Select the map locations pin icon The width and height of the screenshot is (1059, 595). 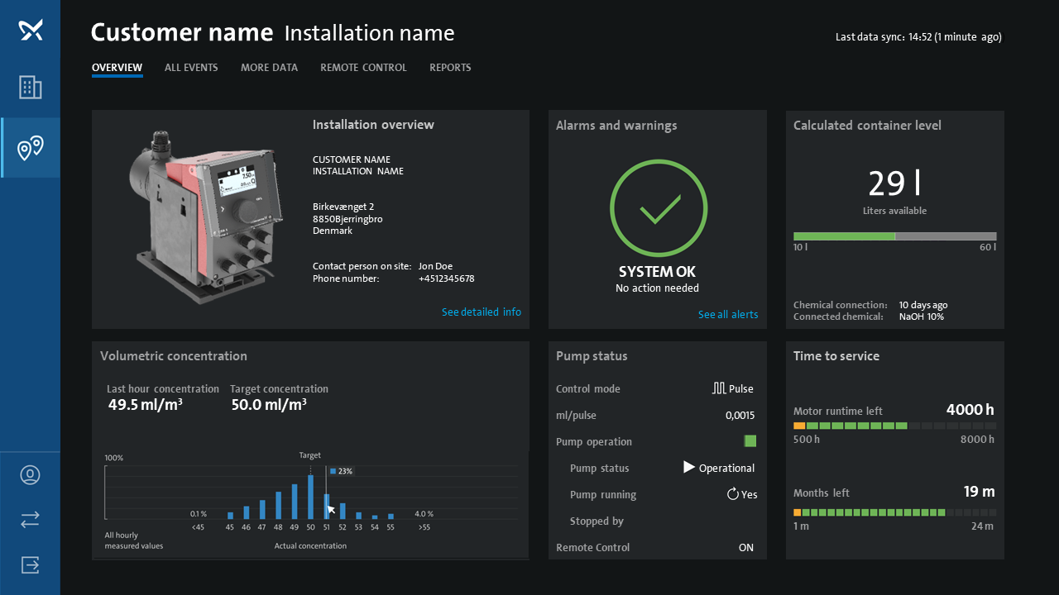pyautogui.click(x=30, y=148)
